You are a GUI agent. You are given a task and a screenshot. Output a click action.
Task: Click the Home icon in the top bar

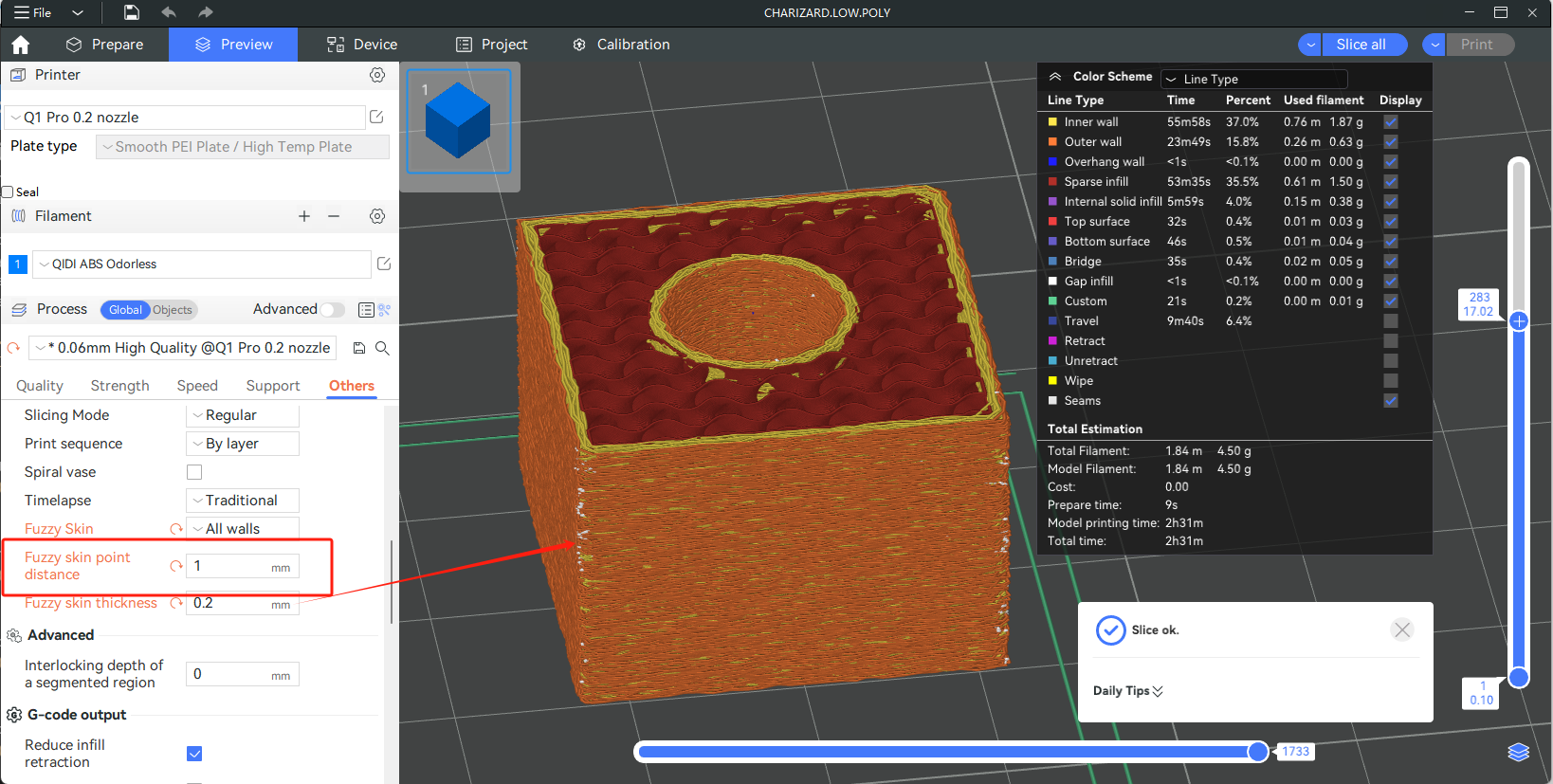click(x=21, y=45)
